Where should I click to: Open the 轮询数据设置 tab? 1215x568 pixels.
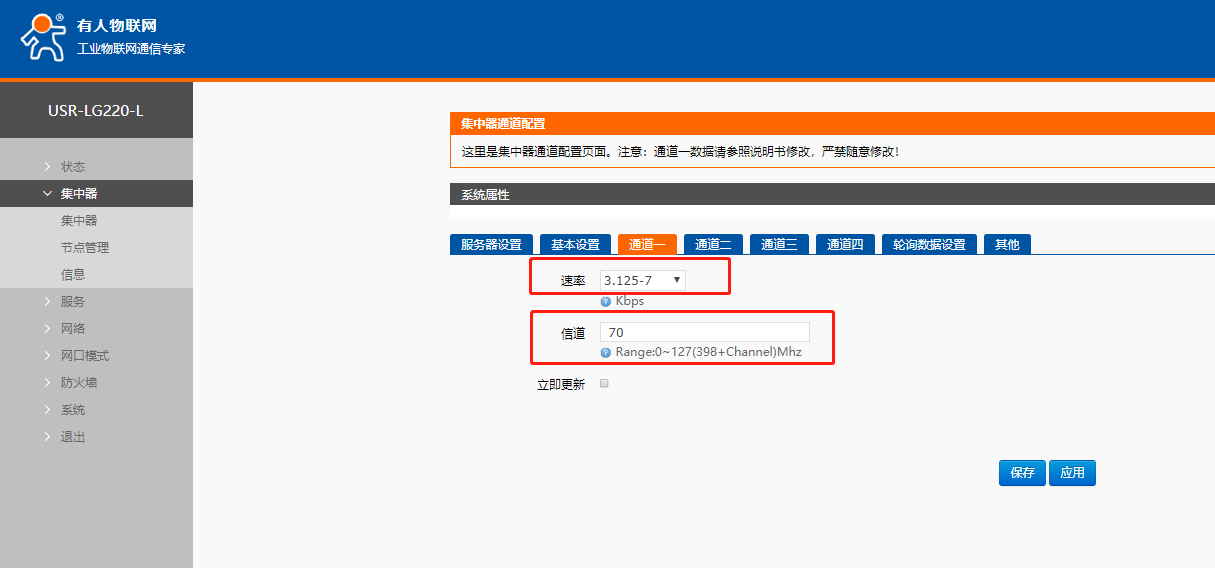coord(929,245)
